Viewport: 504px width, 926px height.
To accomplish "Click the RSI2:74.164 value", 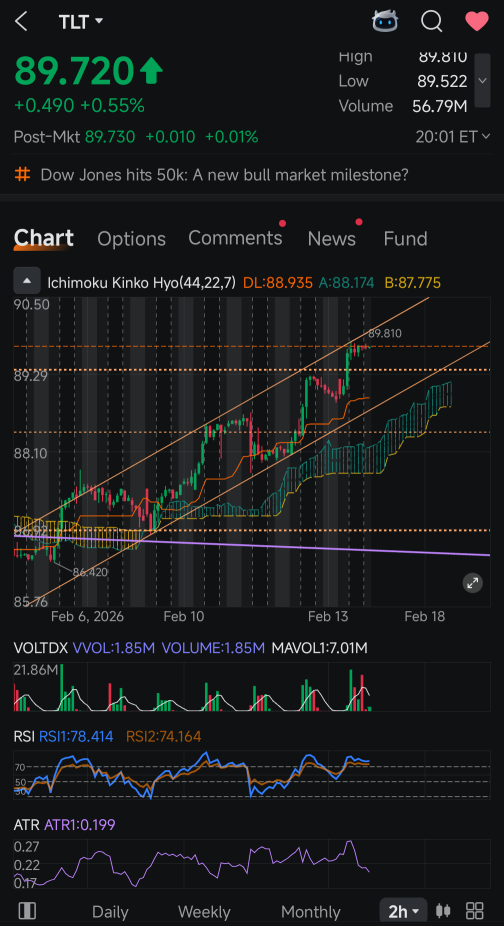I will 164,736.
